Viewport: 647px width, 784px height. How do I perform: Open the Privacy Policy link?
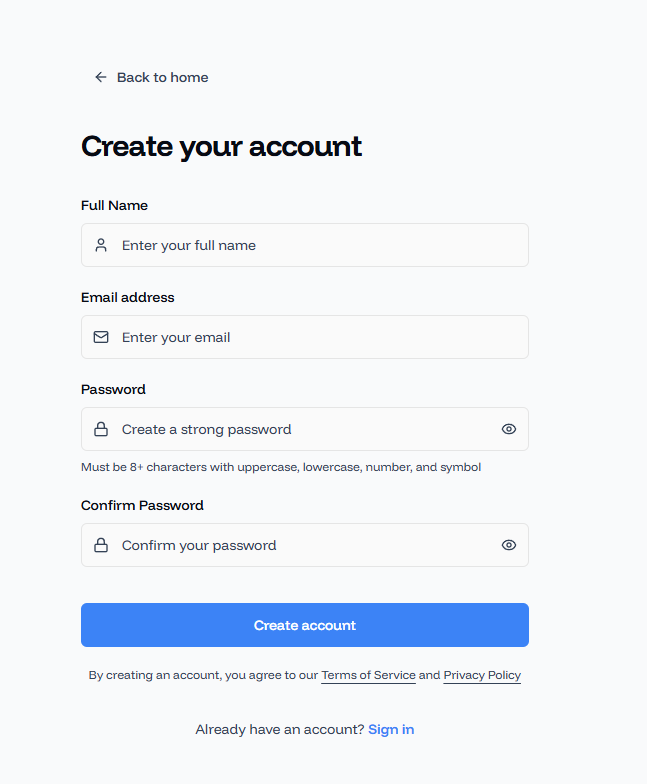click(482, 675)
